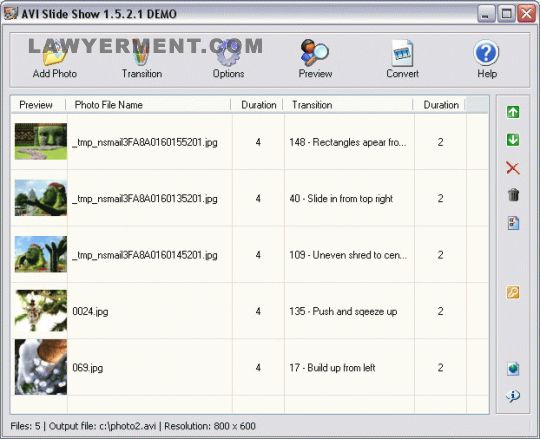
Task: Click the status bar text 'Resolution: 800 x 600'
Action: pos(210,426)
